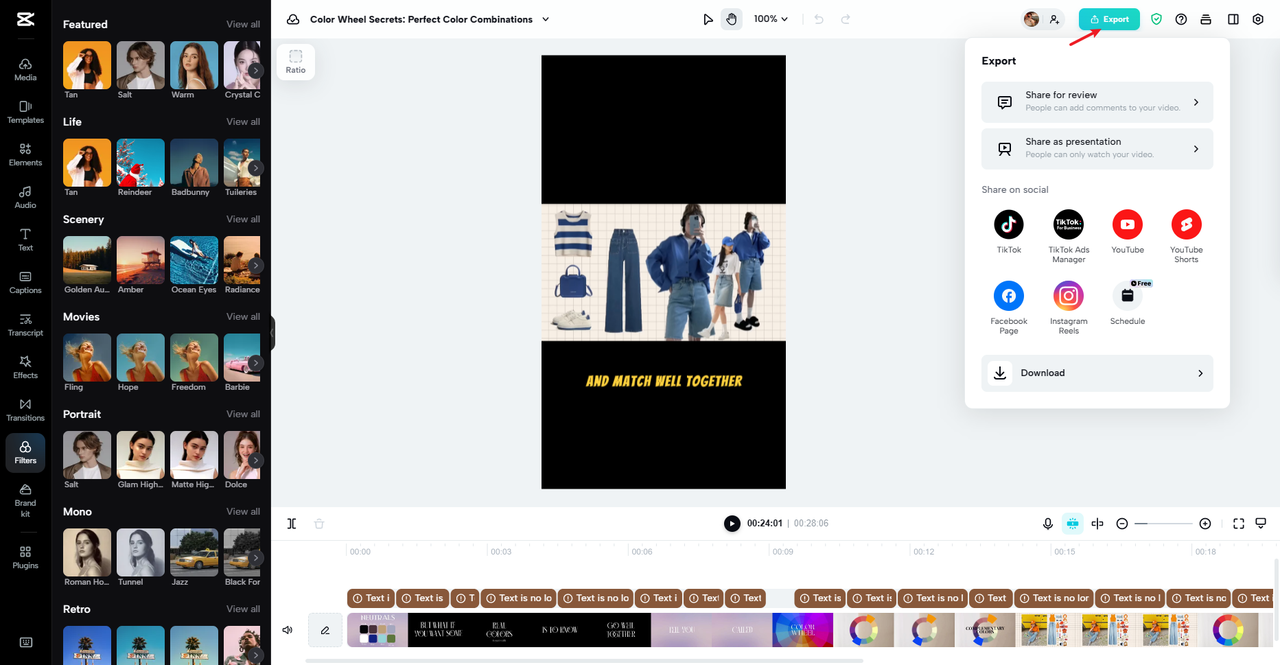The image size is (1280, 665).
Task: Open the Brand kit panel
Action: pyautogui.click(x=25, y=501)
